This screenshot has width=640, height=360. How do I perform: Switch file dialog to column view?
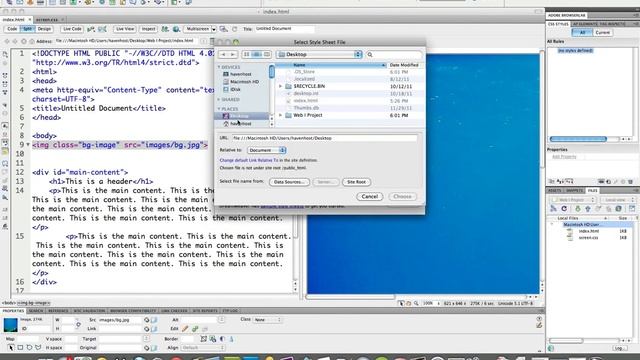[x=267, y=54]
